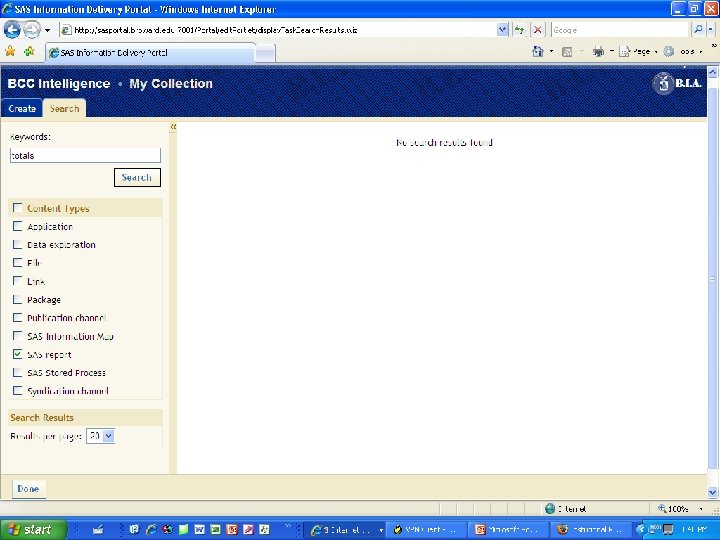Expand the toolbar overflow chevron
The height and width of the screenshot is (540, 720).
point(714,46)
